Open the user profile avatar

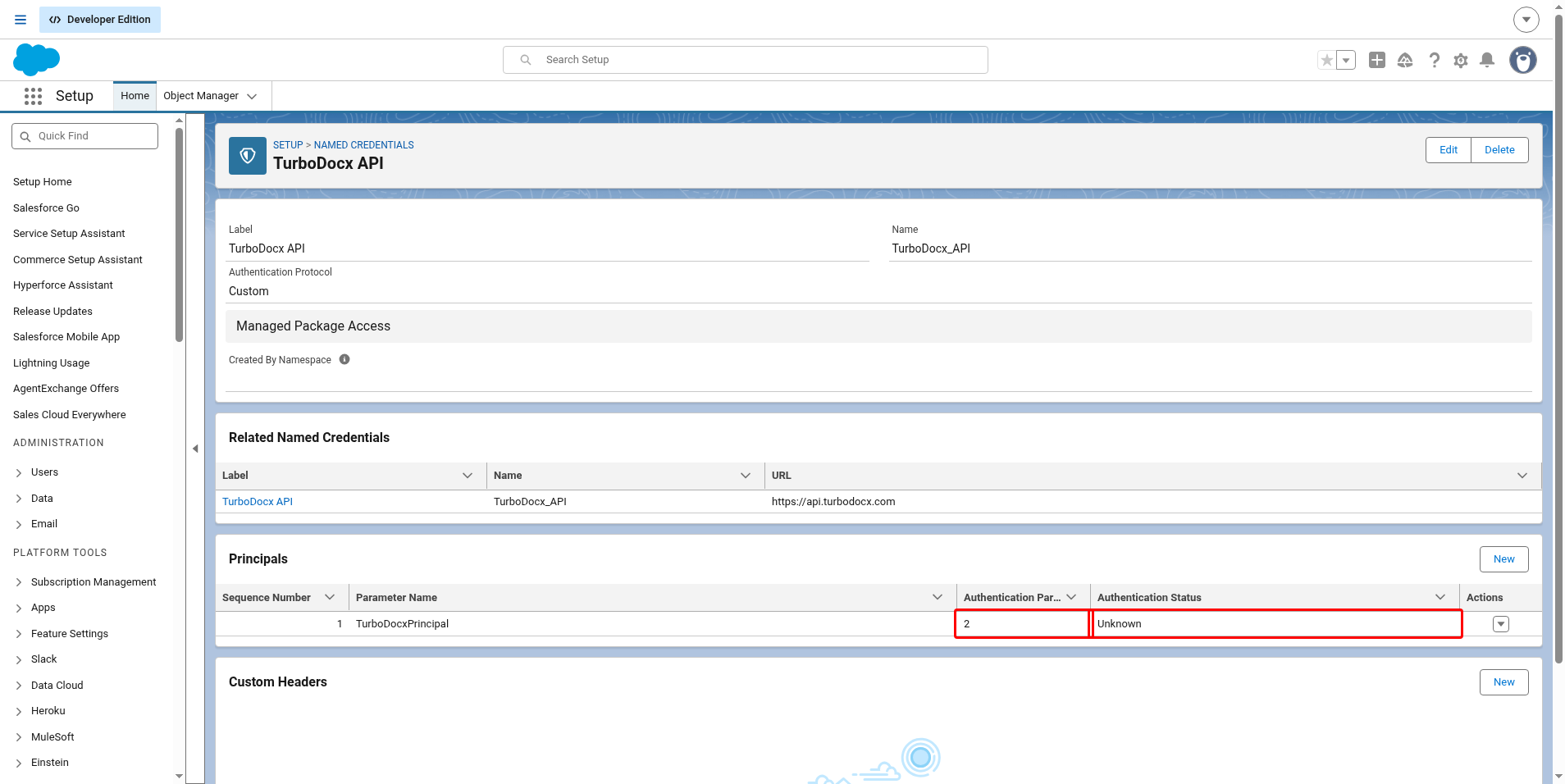[x=1523, y=60]
